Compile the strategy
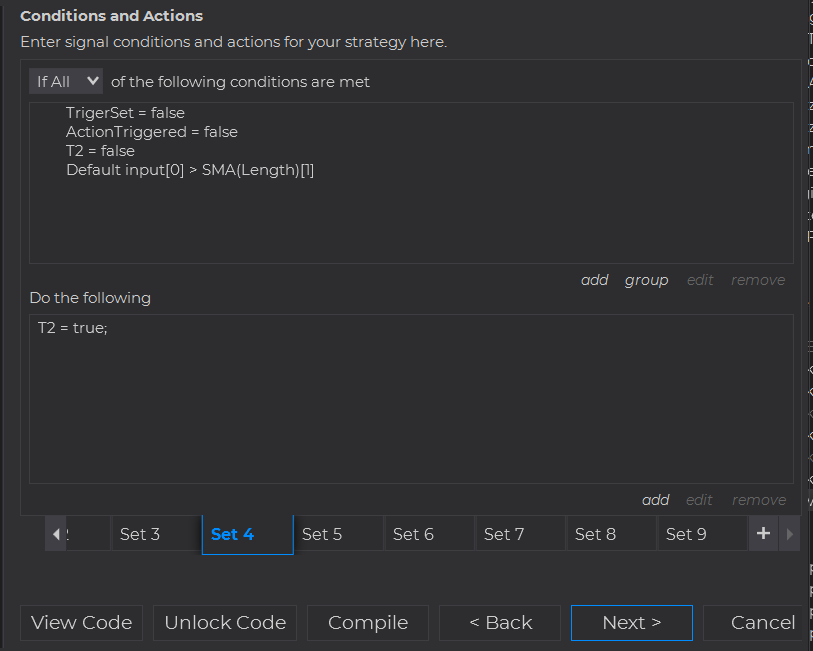 368,623
